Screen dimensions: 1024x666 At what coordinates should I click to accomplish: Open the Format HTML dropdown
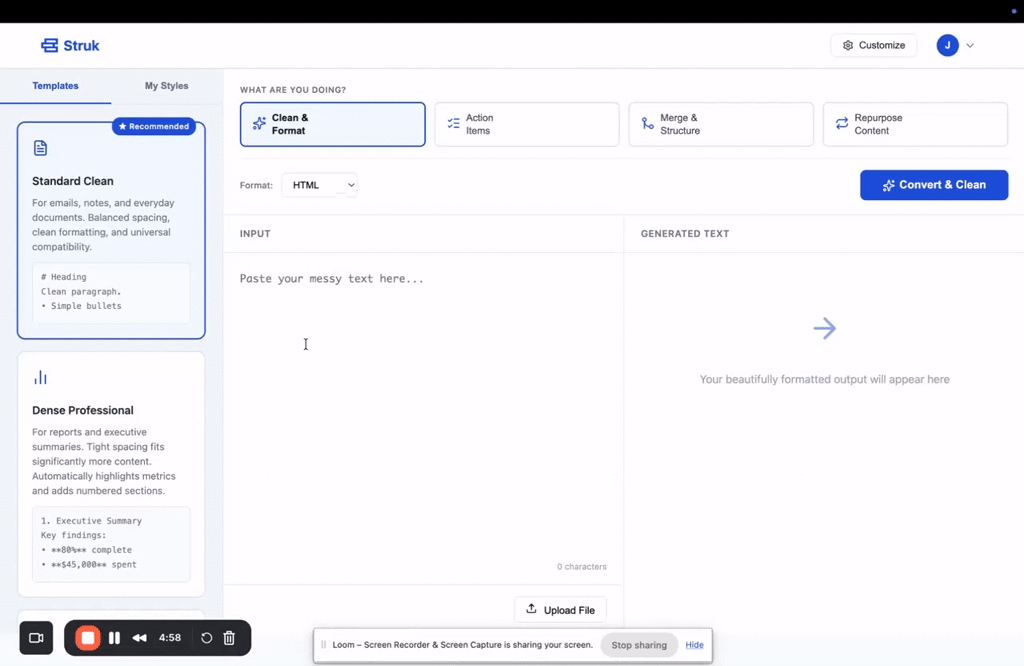click(x=319, y=185)
